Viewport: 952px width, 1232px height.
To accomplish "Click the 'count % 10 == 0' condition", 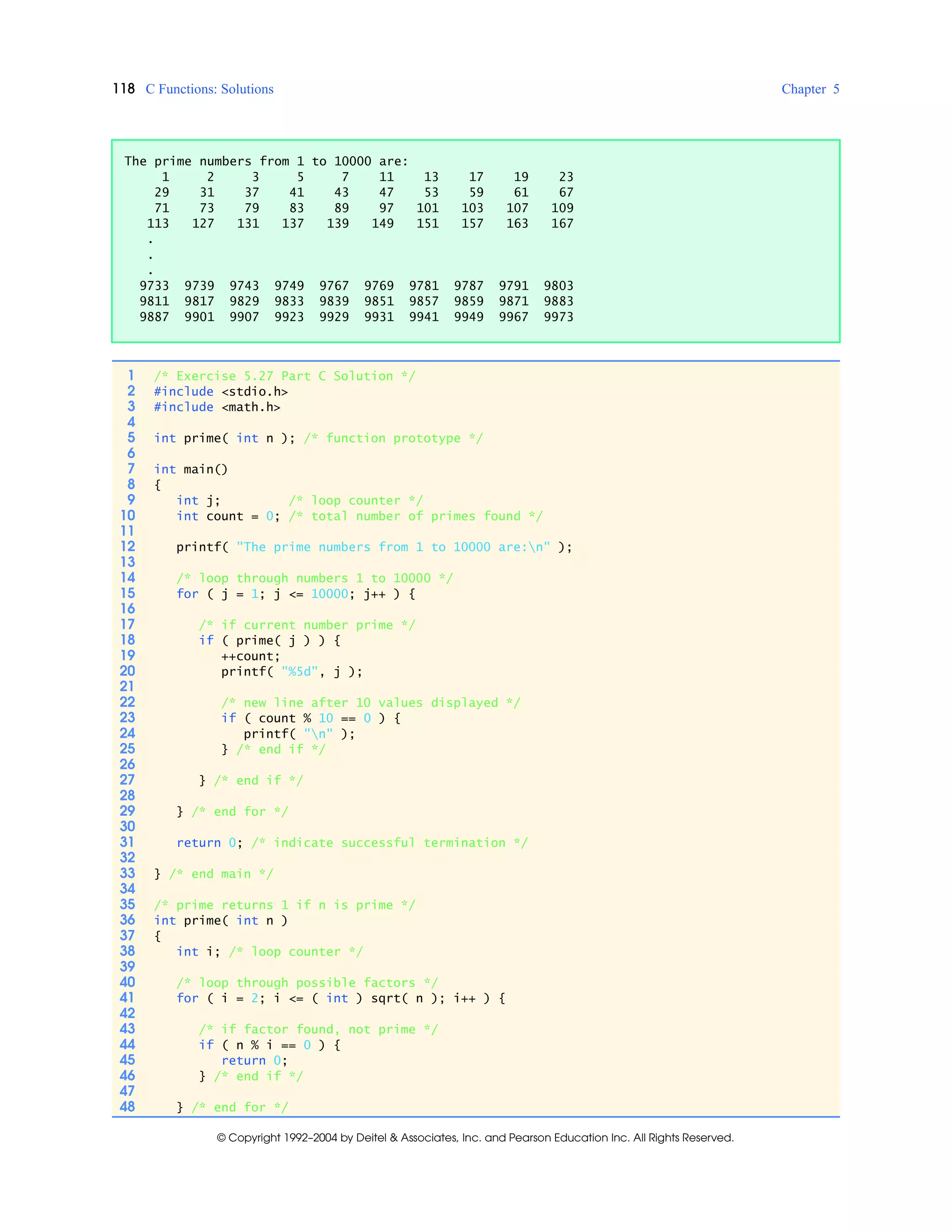I will coord(315,718).
